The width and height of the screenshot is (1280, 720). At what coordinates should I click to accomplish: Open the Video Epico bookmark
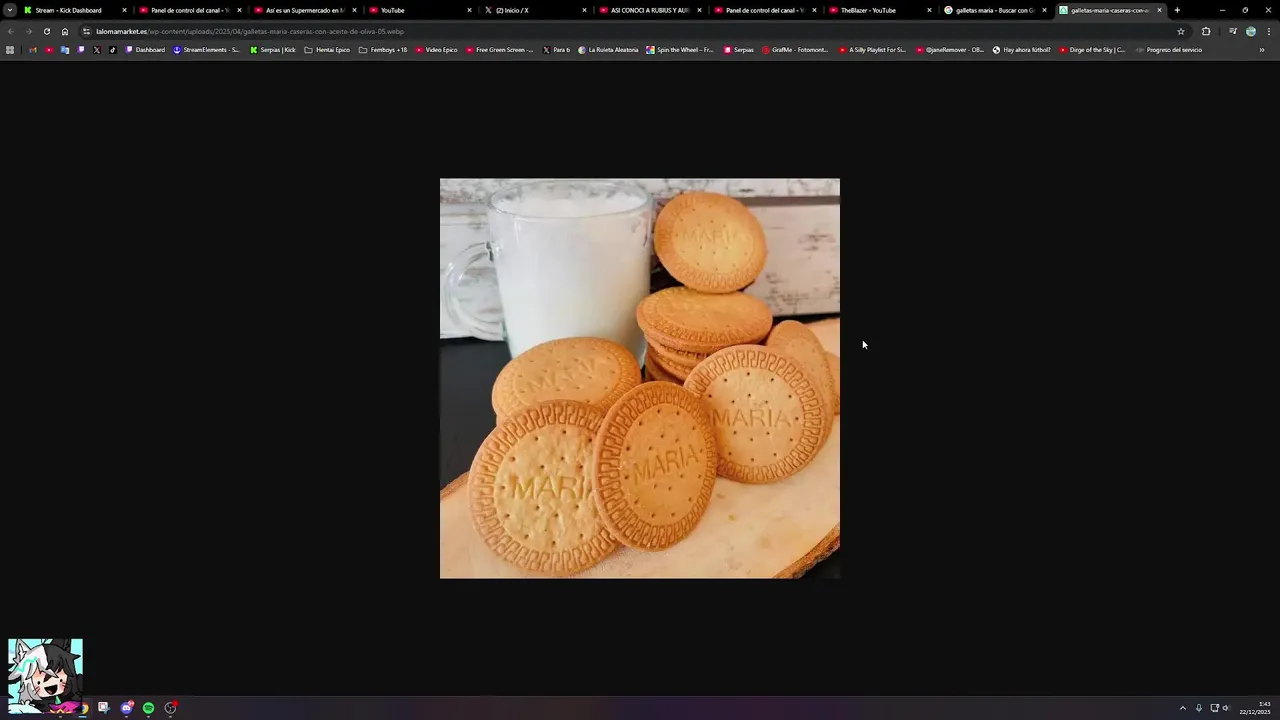click(436, 50)
